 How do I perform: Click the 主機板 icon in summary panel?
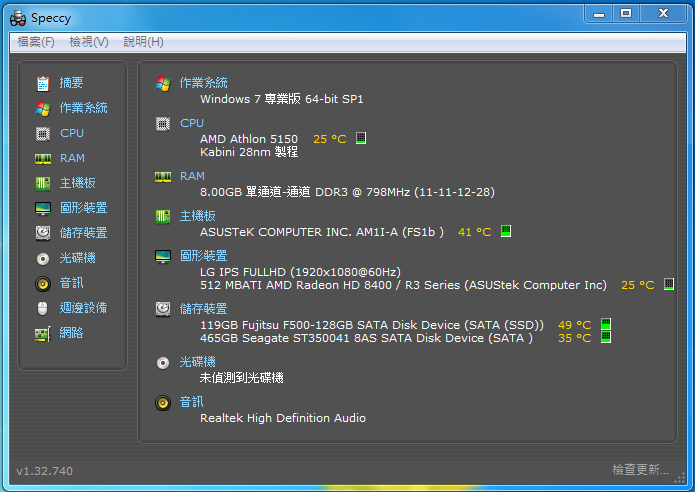pos(163,217)
